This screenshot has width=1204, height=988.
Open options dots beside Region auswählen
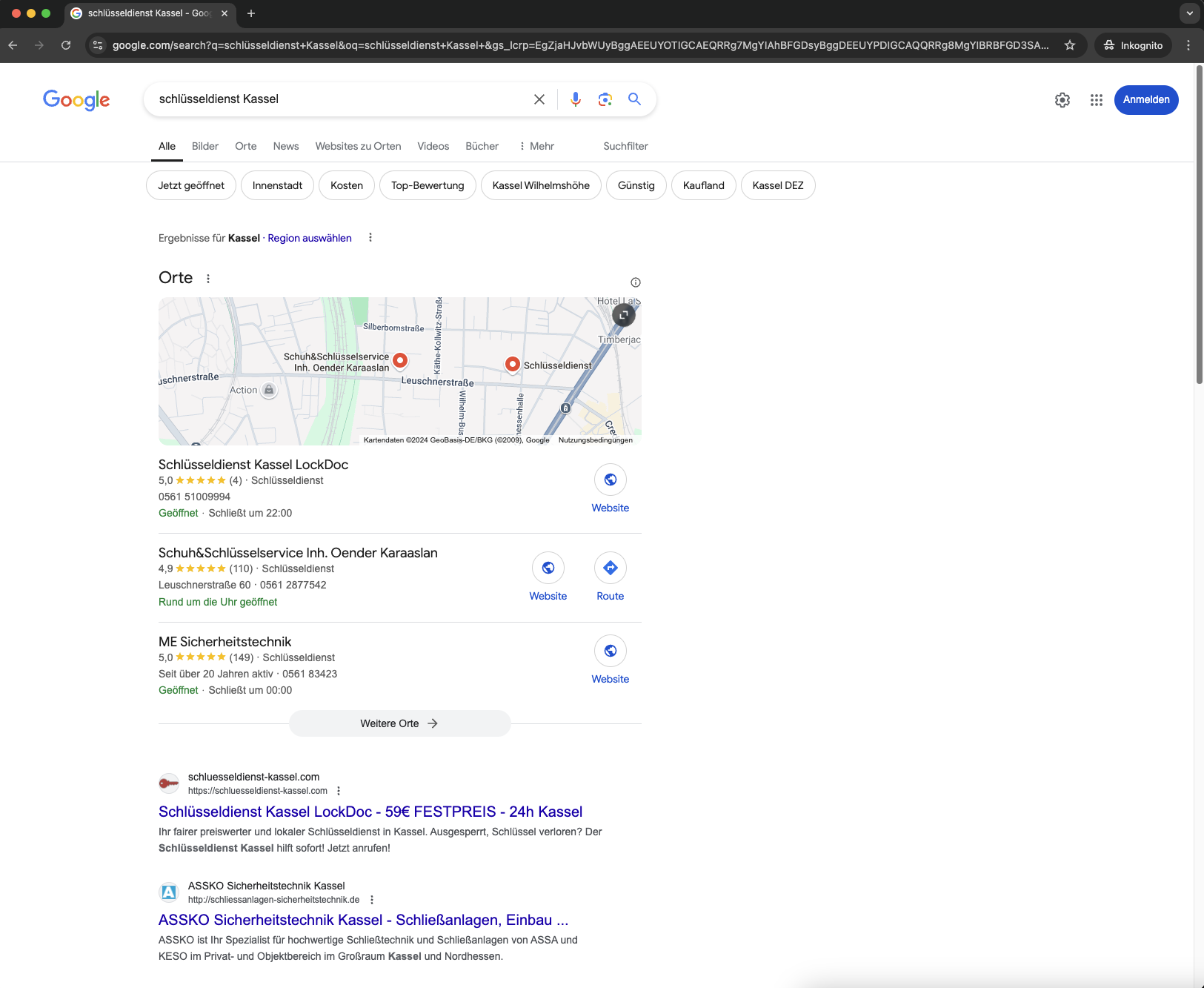point(370,238)
